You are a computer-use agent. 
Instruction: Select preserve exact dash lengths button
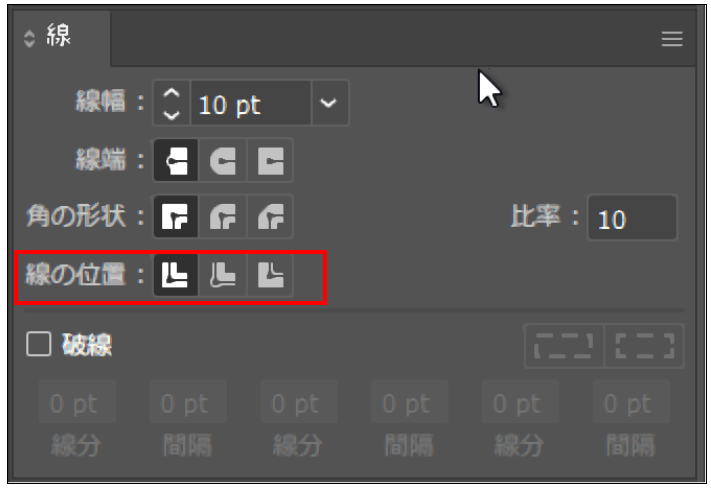(x=565, y=346)
